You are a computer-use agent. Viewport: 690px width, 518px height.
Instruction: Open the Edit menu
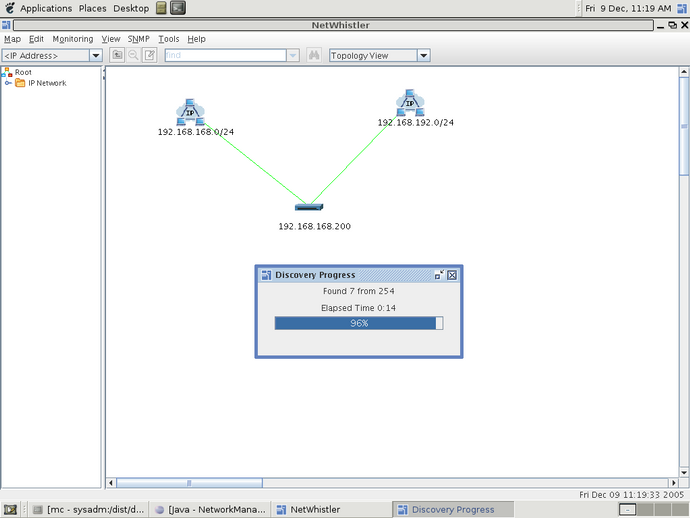[36, 39]
